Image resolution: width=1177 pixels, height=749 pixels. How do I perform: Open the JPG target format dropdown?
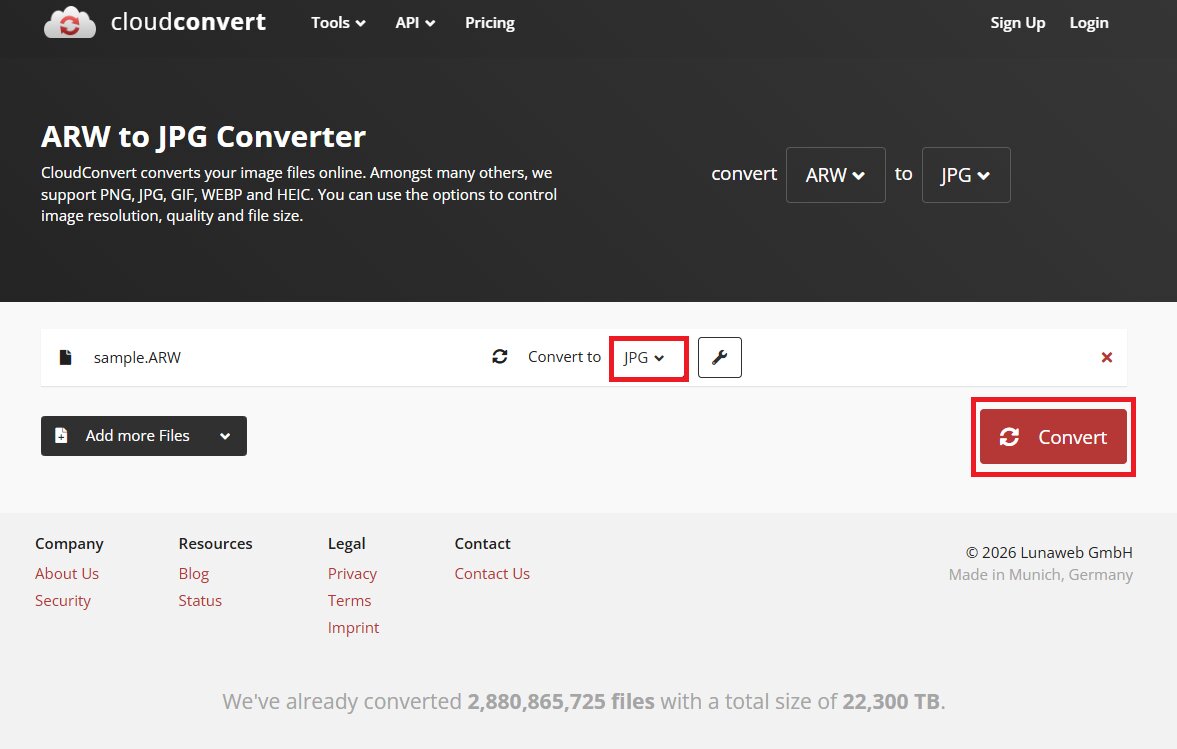(x=965, y=174)
